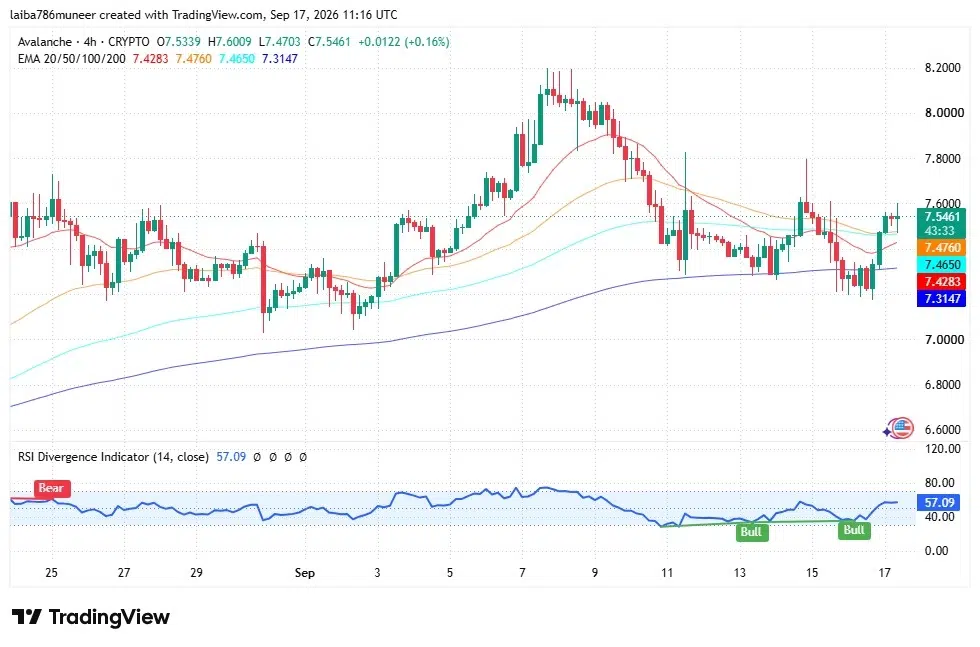The width and height of the screenshot is (980, 647).
Task: Click the 7.8000 price axis label
Action: click(942, 159)
